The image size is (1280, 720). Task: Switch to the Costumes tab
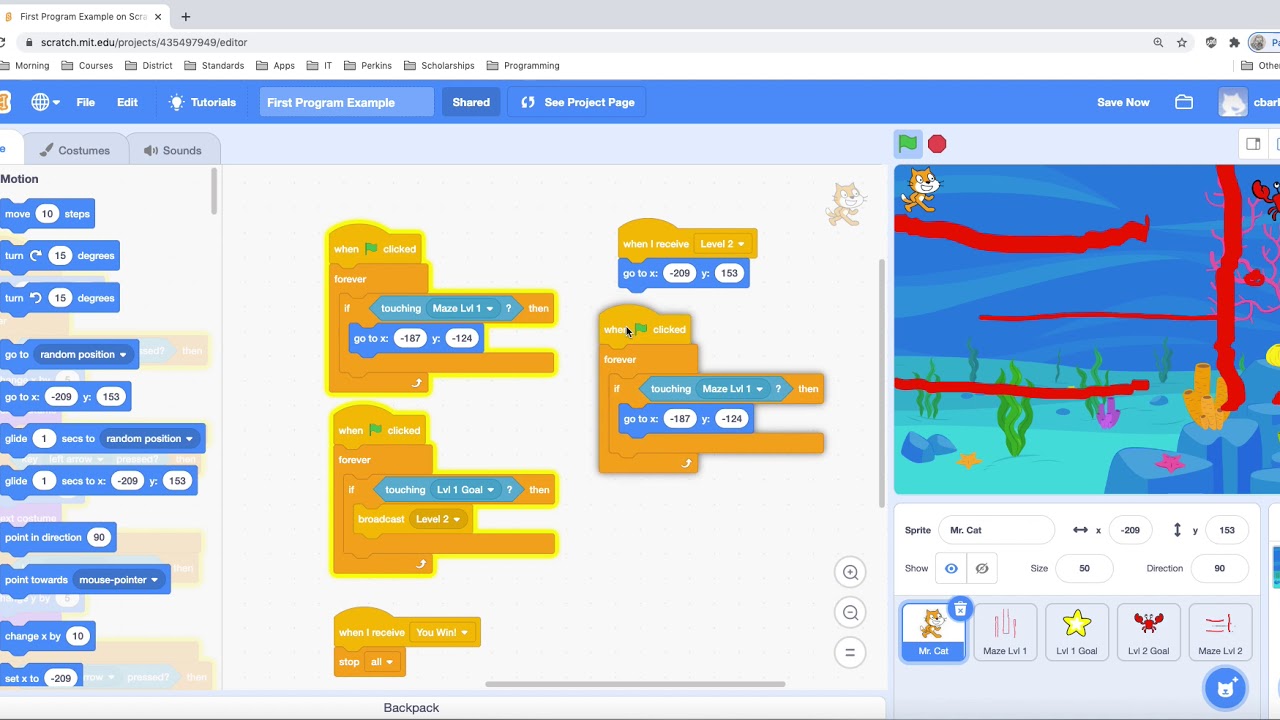[75, 150]
